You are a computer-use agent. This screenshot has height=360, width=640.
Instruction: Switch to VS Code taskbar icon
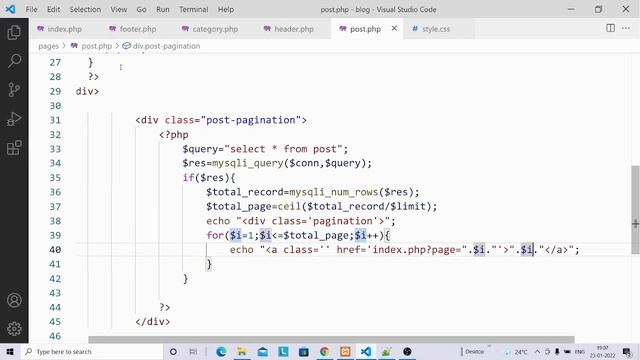click(366, 351)
